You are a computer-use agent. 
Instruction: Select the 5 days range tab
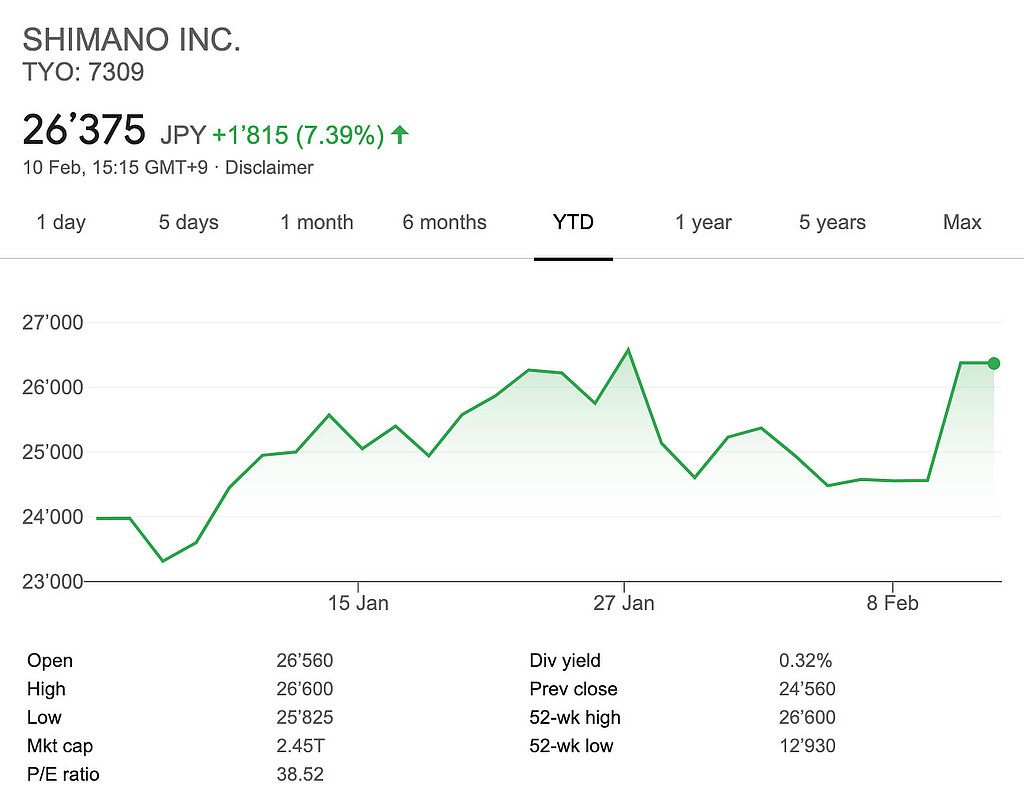189,222
